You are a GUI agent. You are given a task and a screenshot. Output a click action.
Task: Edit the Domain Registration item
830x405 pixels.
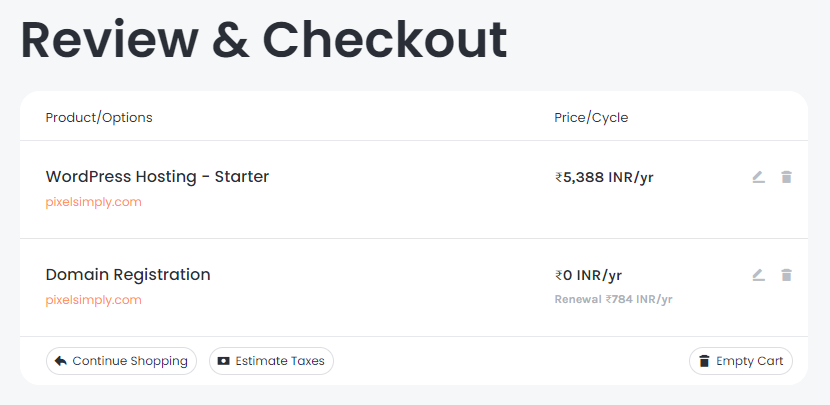pos(759,275)
